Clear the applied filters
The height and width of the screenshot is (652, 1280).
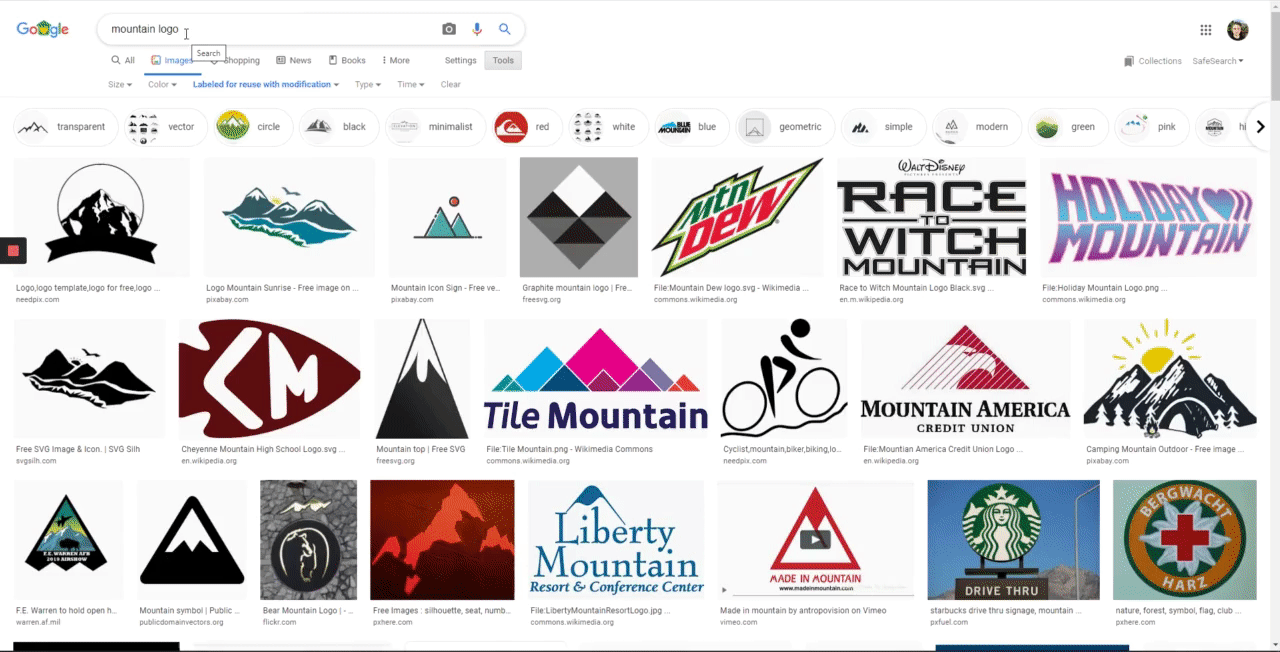[x=450, y=84]
